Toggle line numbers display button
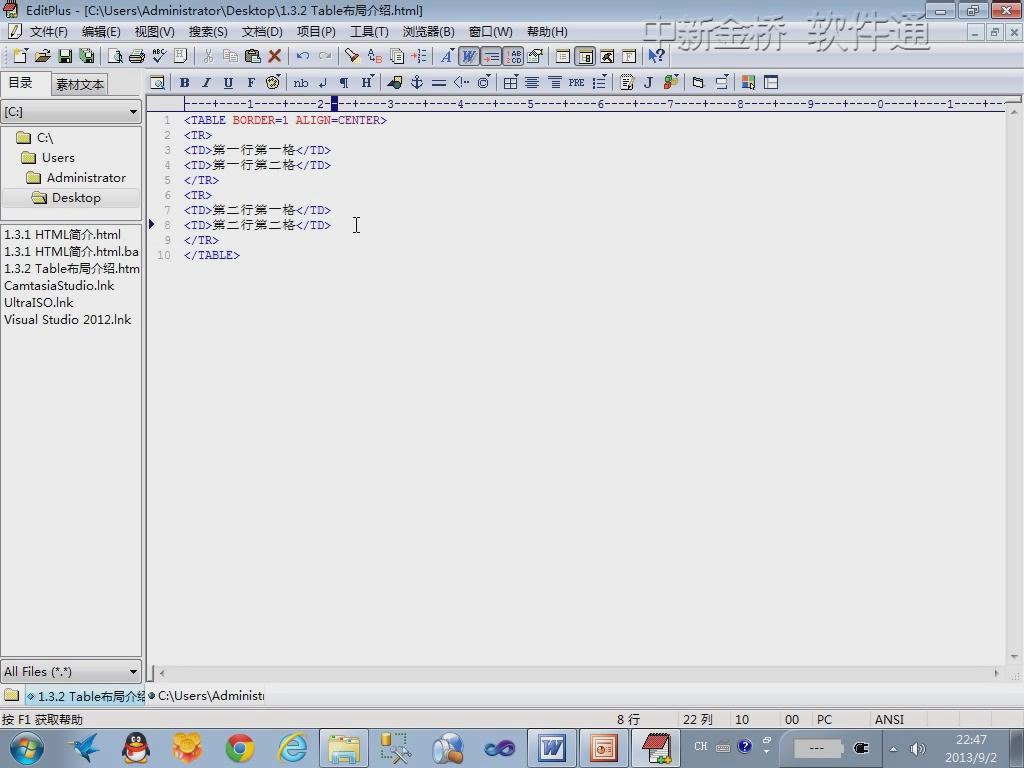 click(x=513, y=56)
